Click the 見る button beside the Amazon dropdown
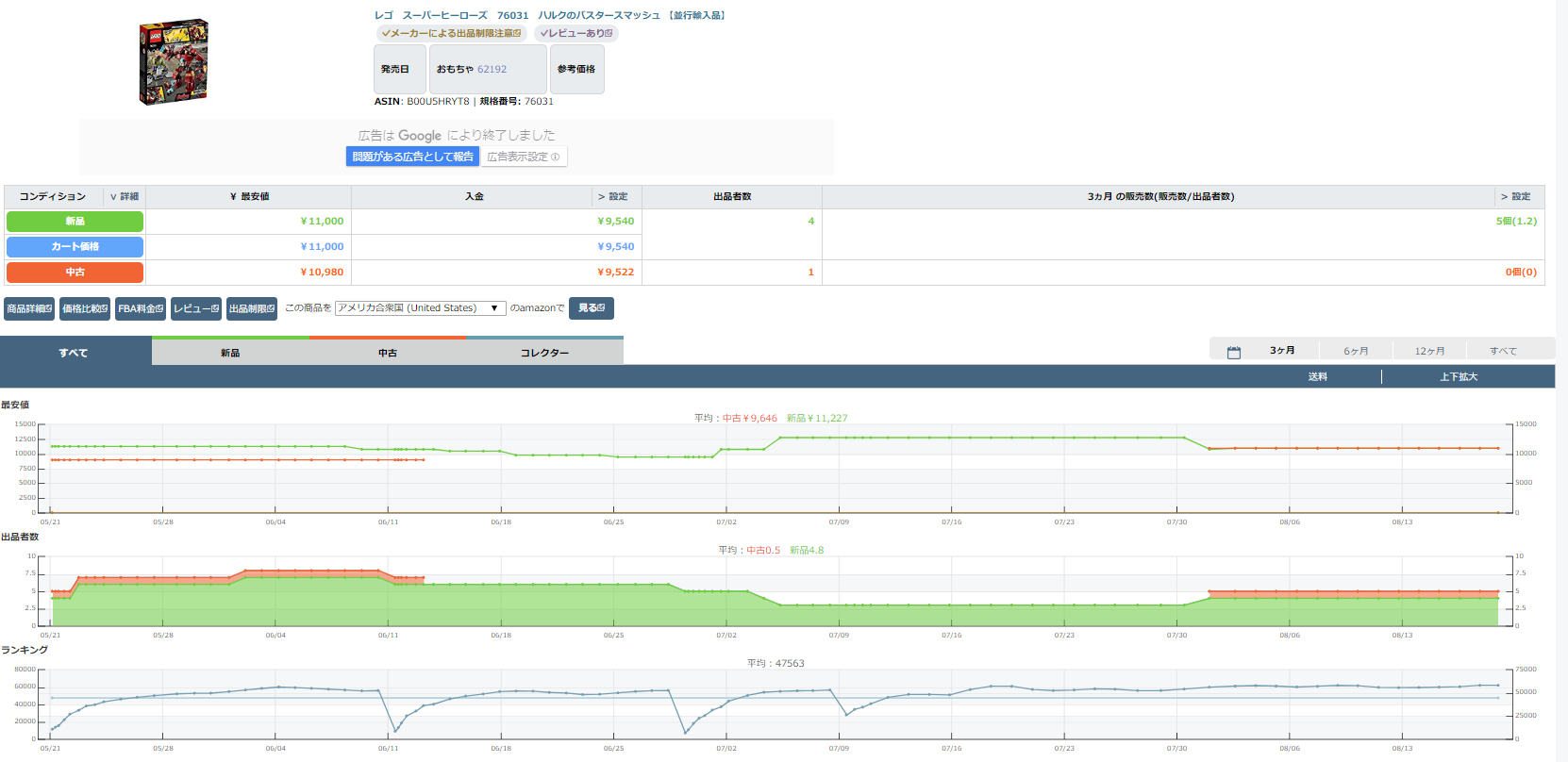The height and width of the screenshot is (762, 1568). [592, 308]
